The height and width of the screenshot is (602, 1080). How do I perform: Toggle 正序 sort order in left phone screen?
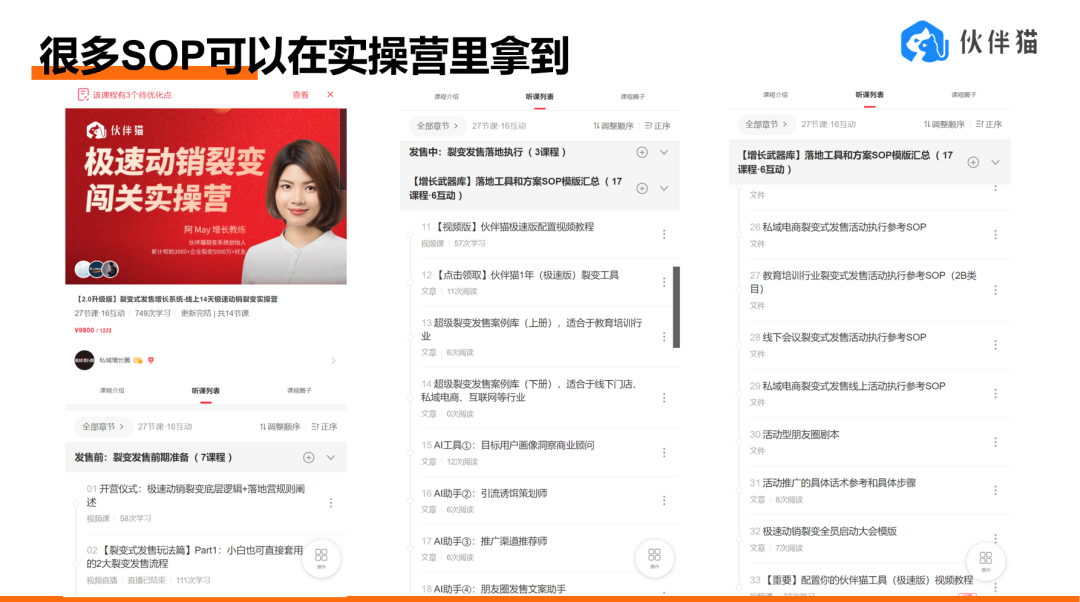pos(324,427)
